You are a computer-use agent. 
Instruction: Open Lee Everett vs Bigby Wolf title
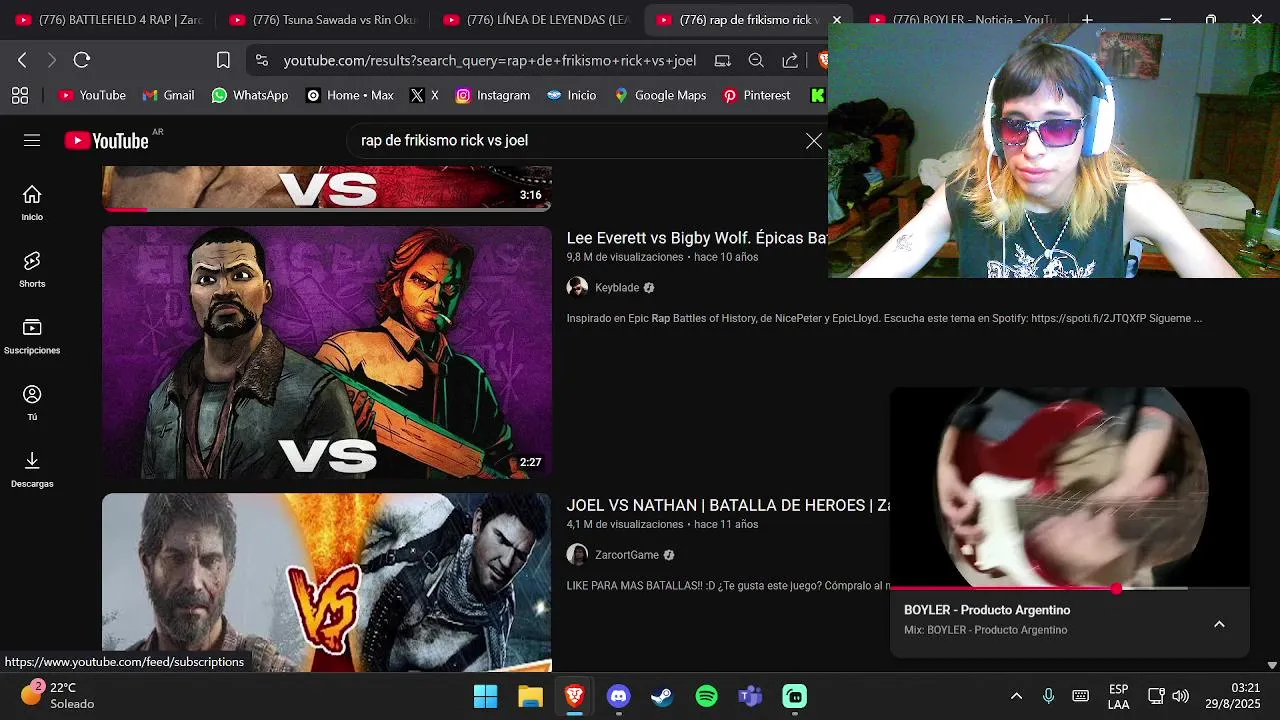click(697, 238)
